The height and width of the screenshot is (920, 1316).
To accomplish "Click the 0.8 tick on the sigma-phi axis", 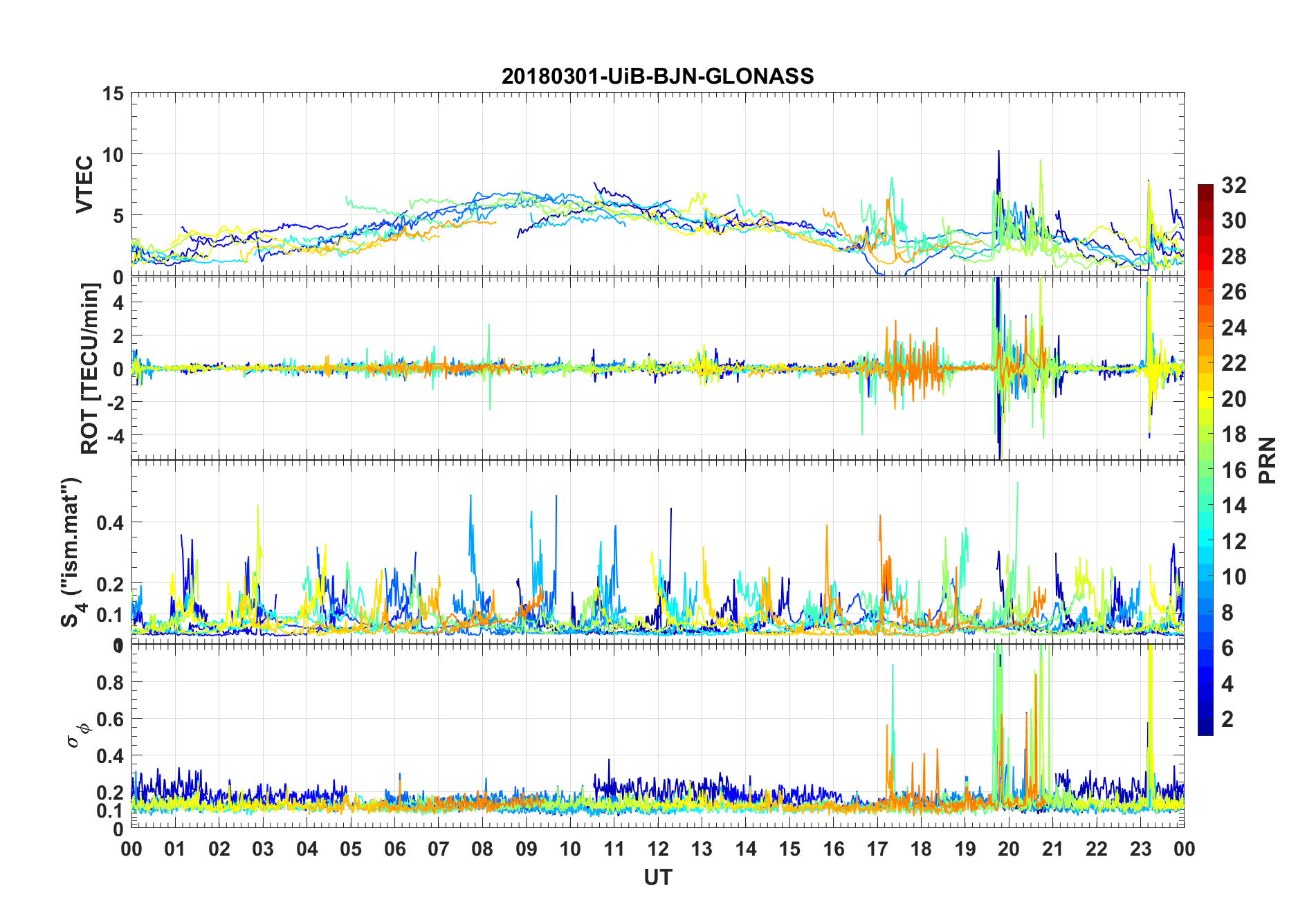I will (111, 682).
